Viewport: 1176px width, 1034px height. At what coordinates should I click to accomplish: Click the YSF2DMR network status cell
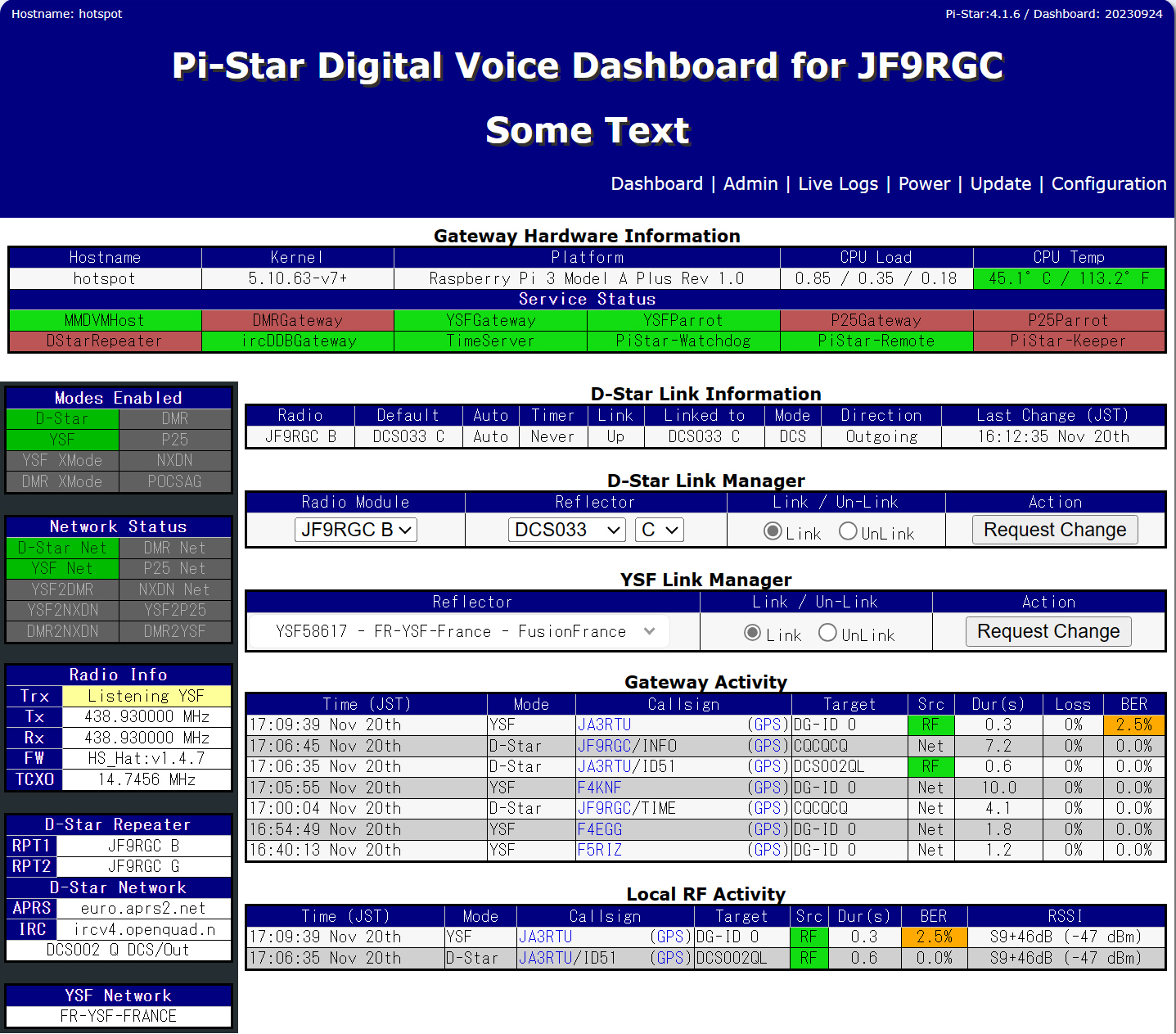tap(62, 589)
